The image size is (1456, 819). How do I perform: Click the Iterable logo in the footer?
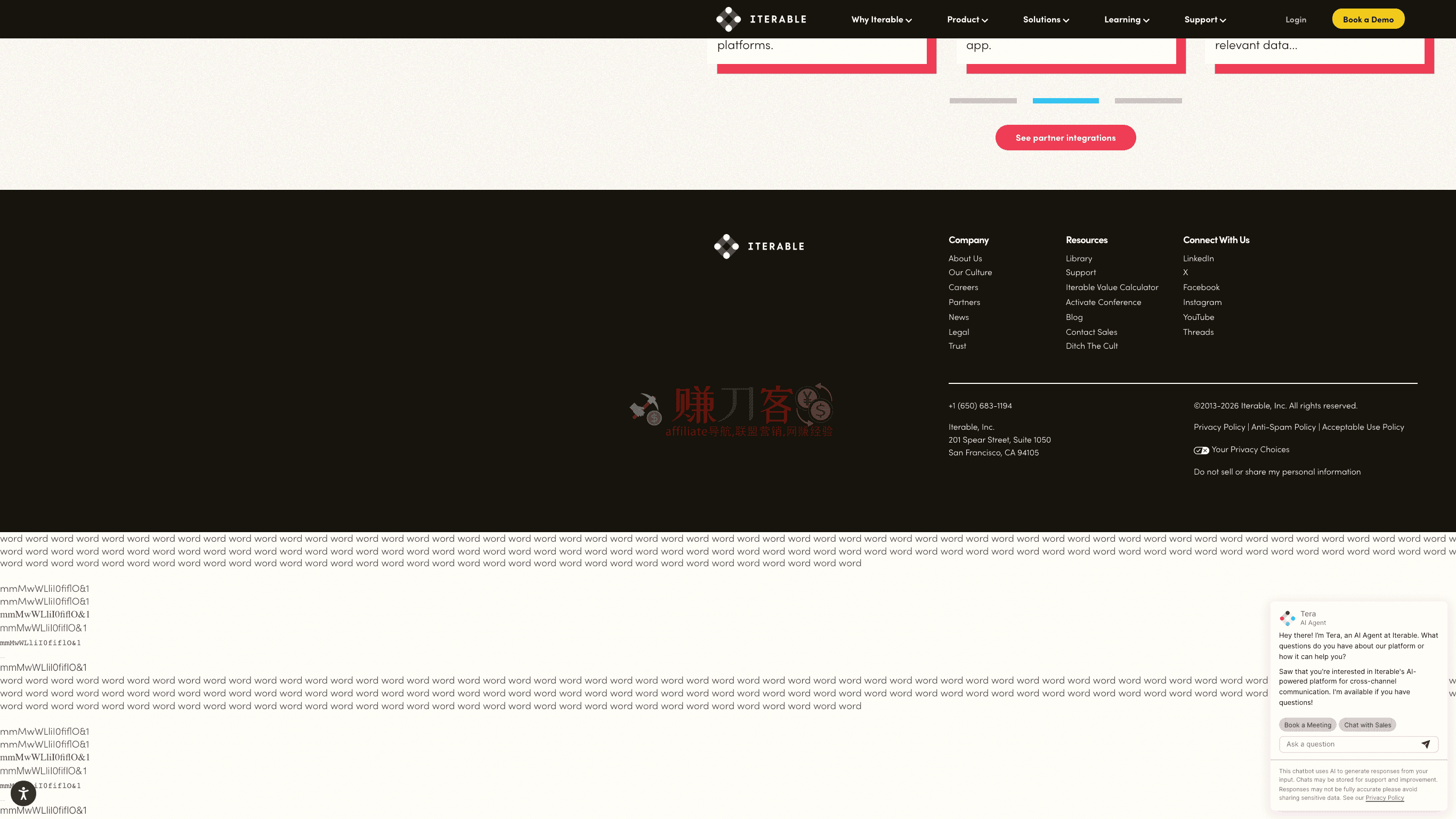[x=758, y=246]
